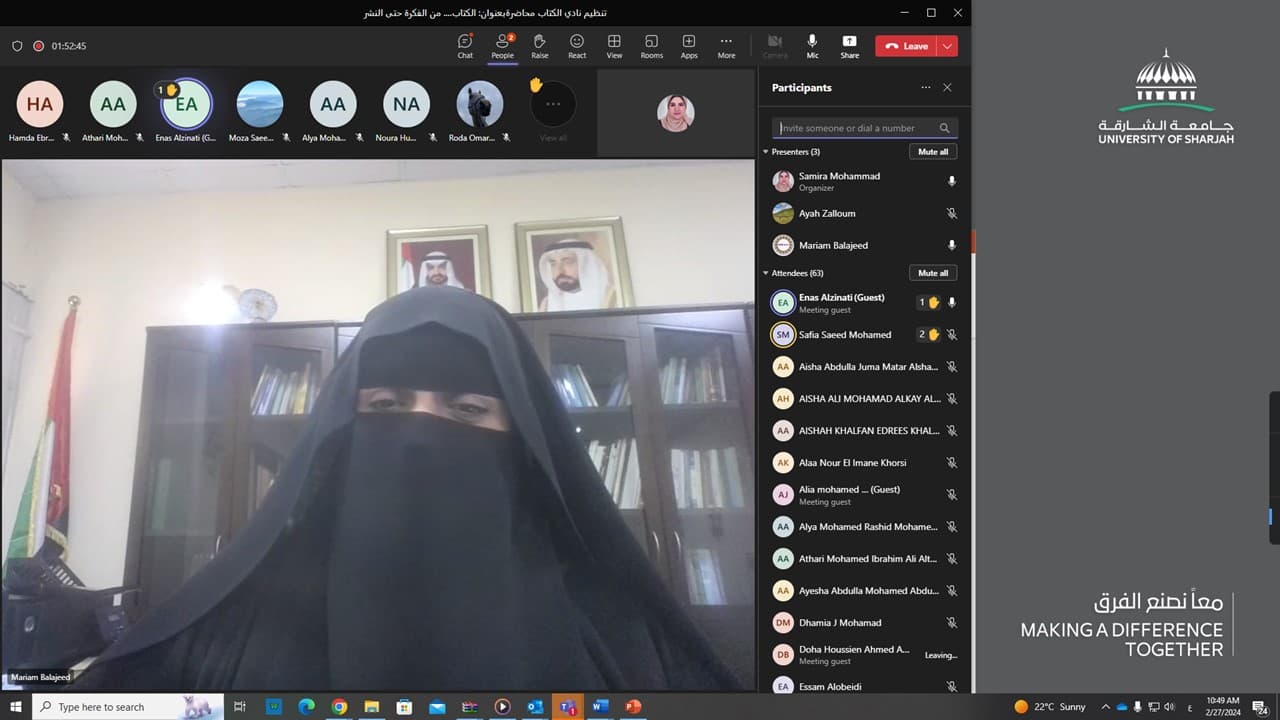Viewport: 1280px width, 720px height.
Task: Open the React emoji menu
Action: point(577,45)
